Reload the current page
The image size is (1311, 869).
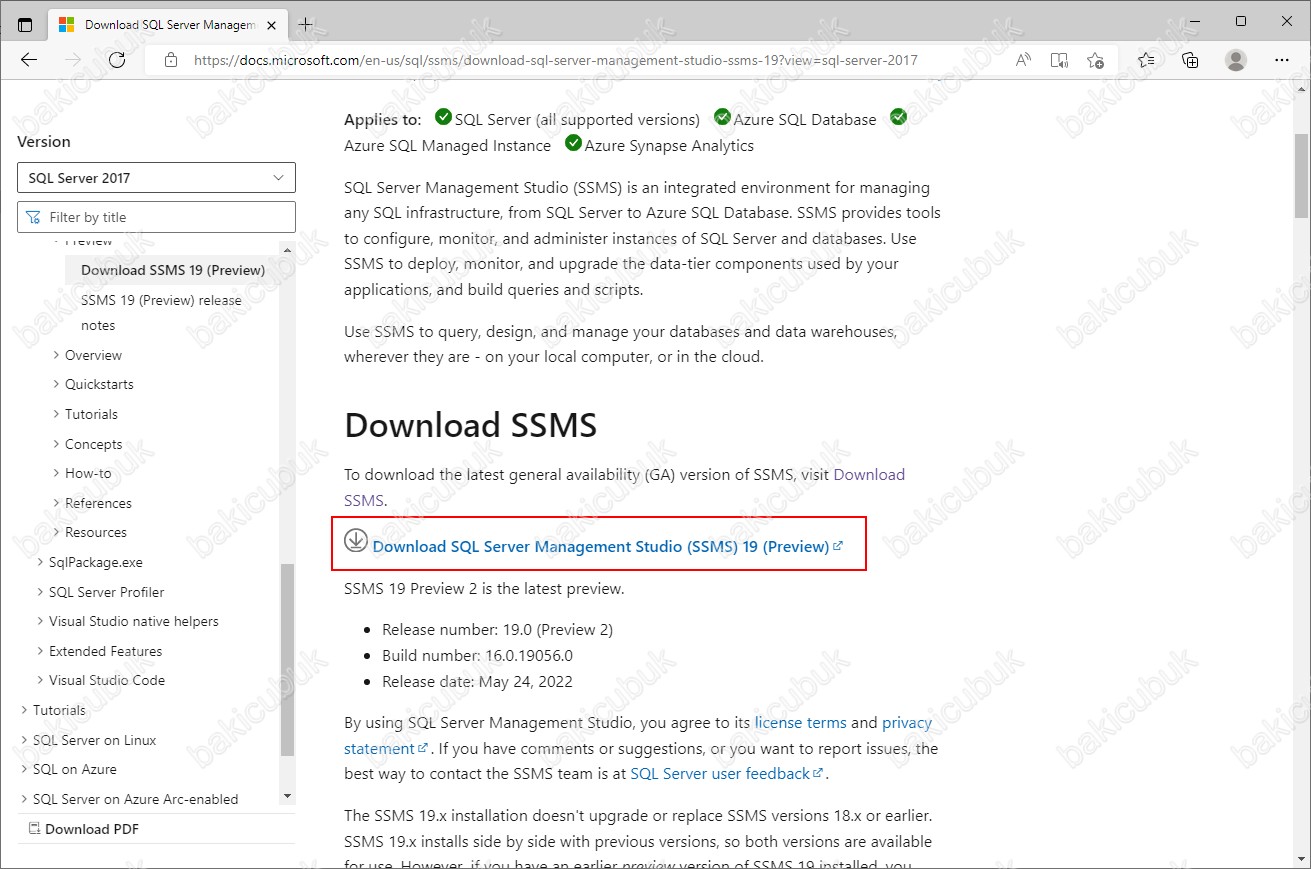[117, 60]
